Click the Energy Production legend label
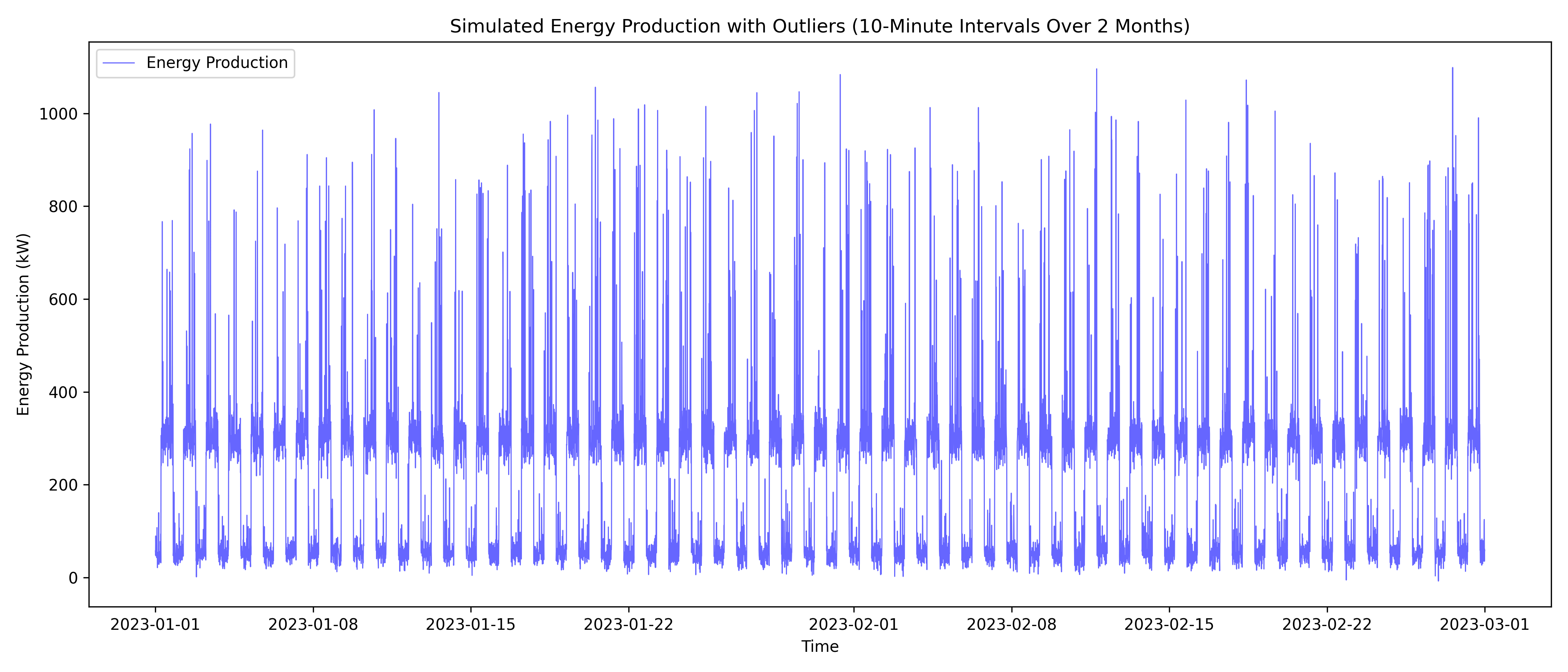The height and width of the screenshot is (672, 1568). tap(217, 63)
